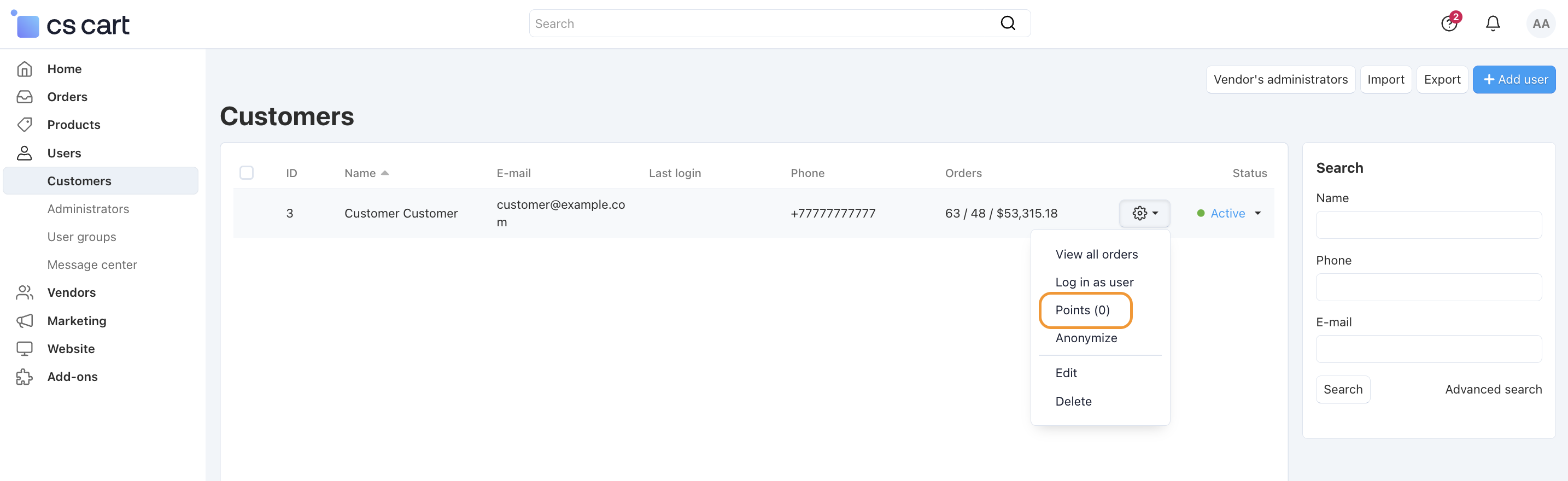Open the Advanced search link
This screenshot has height=481, width=1568.
[x=1493, y=389]
